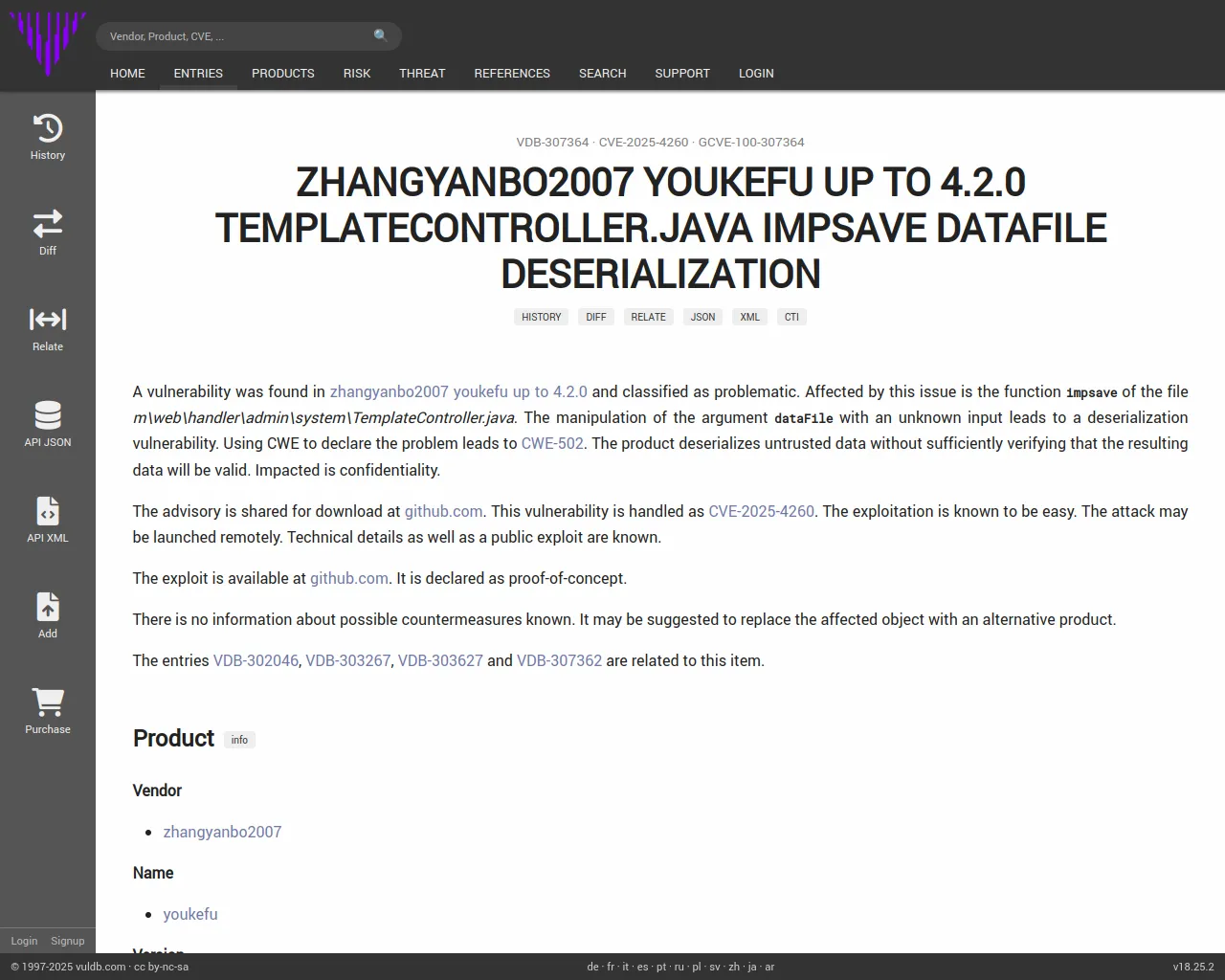The image size is (1225, 980).
Task: Open the CWE-502 link
Action: click(552, 443)
